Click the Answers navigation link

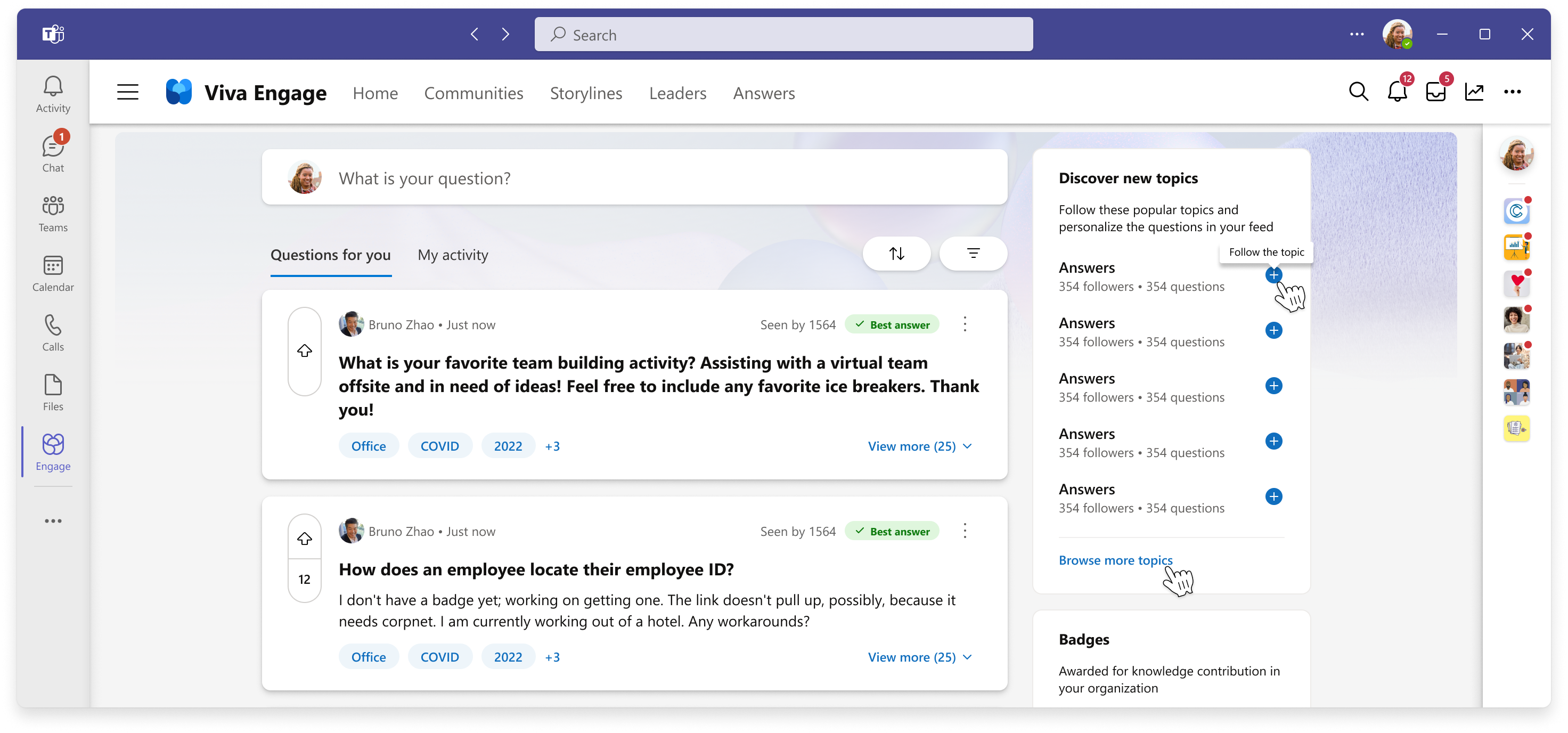[x=764, y=92]
